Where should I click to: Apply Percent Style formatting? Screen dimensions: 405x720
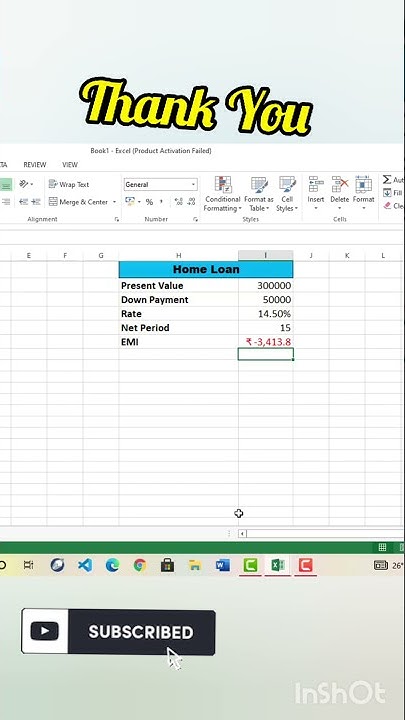tap(149, 202)
